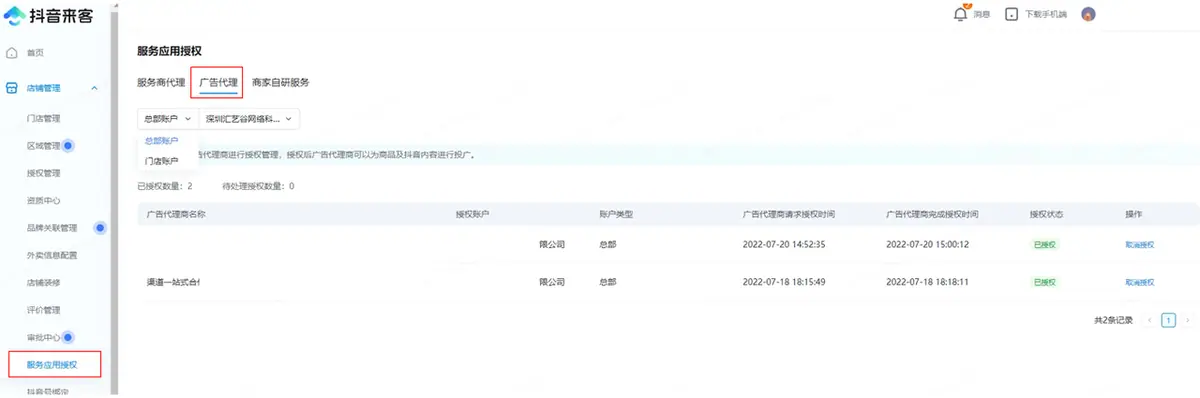
Task: Open 授权管理 in the sidebar
Action: click(x=44, y=173)
